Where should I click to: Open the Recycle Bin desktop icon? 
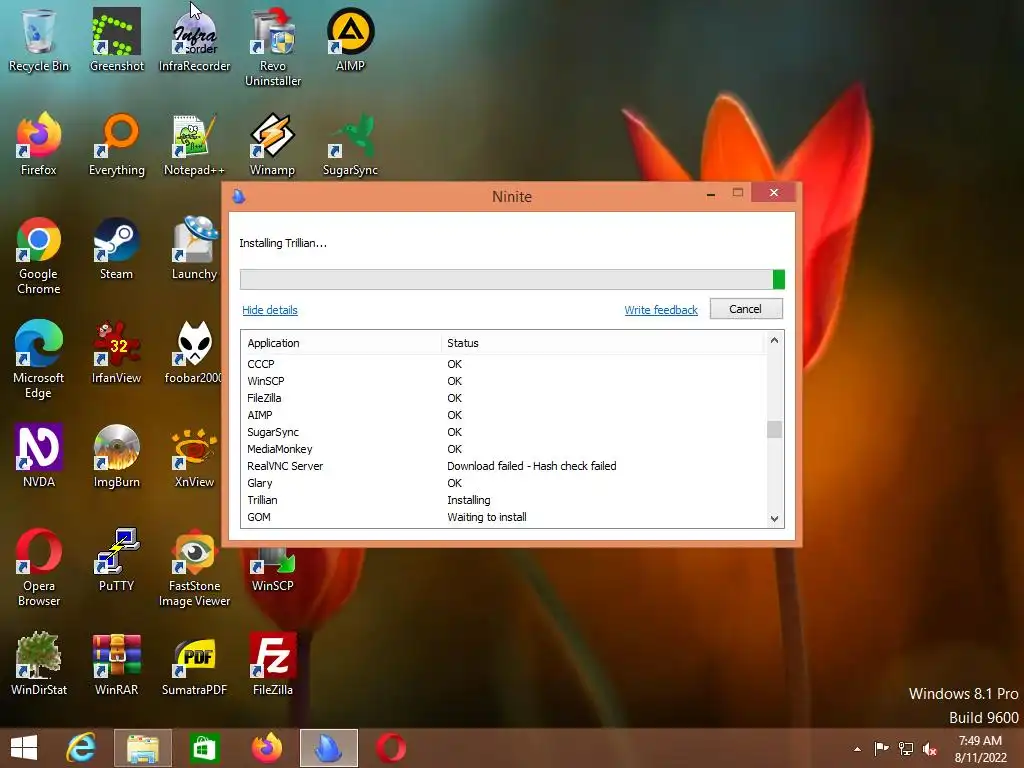(39, 40)
